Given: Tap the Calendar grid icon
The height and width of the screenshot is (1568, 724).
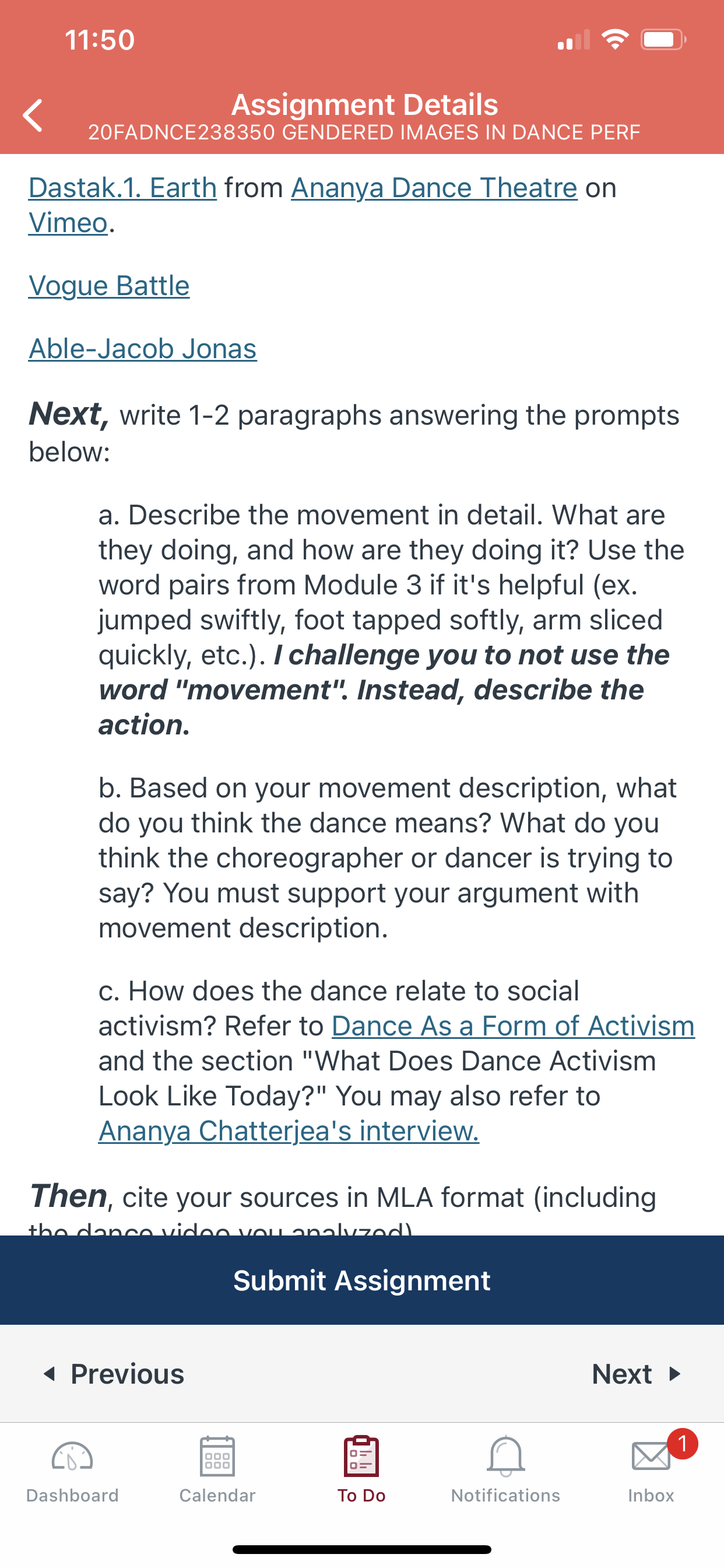Looking at the screenshot, I should pos(217,1456).
